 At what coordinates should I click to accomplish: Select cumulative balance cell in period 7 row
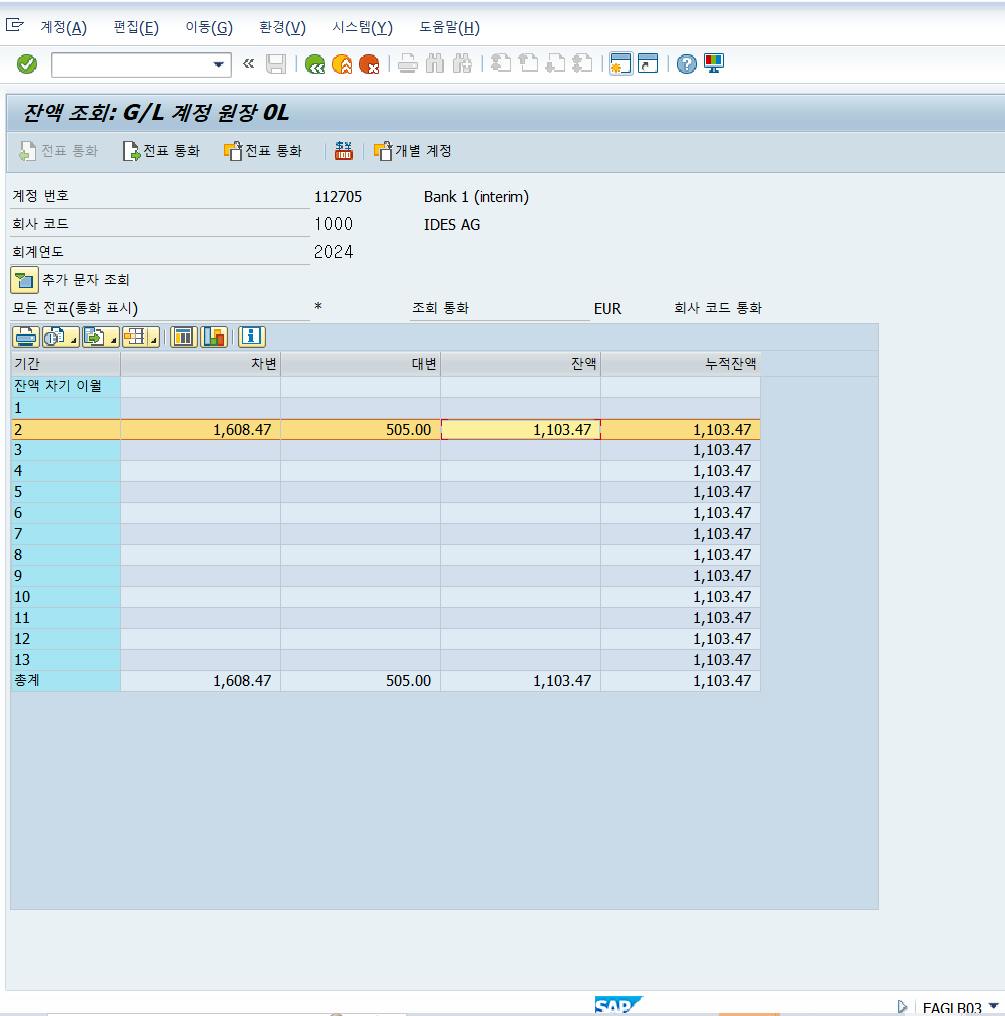pos(680,534)
